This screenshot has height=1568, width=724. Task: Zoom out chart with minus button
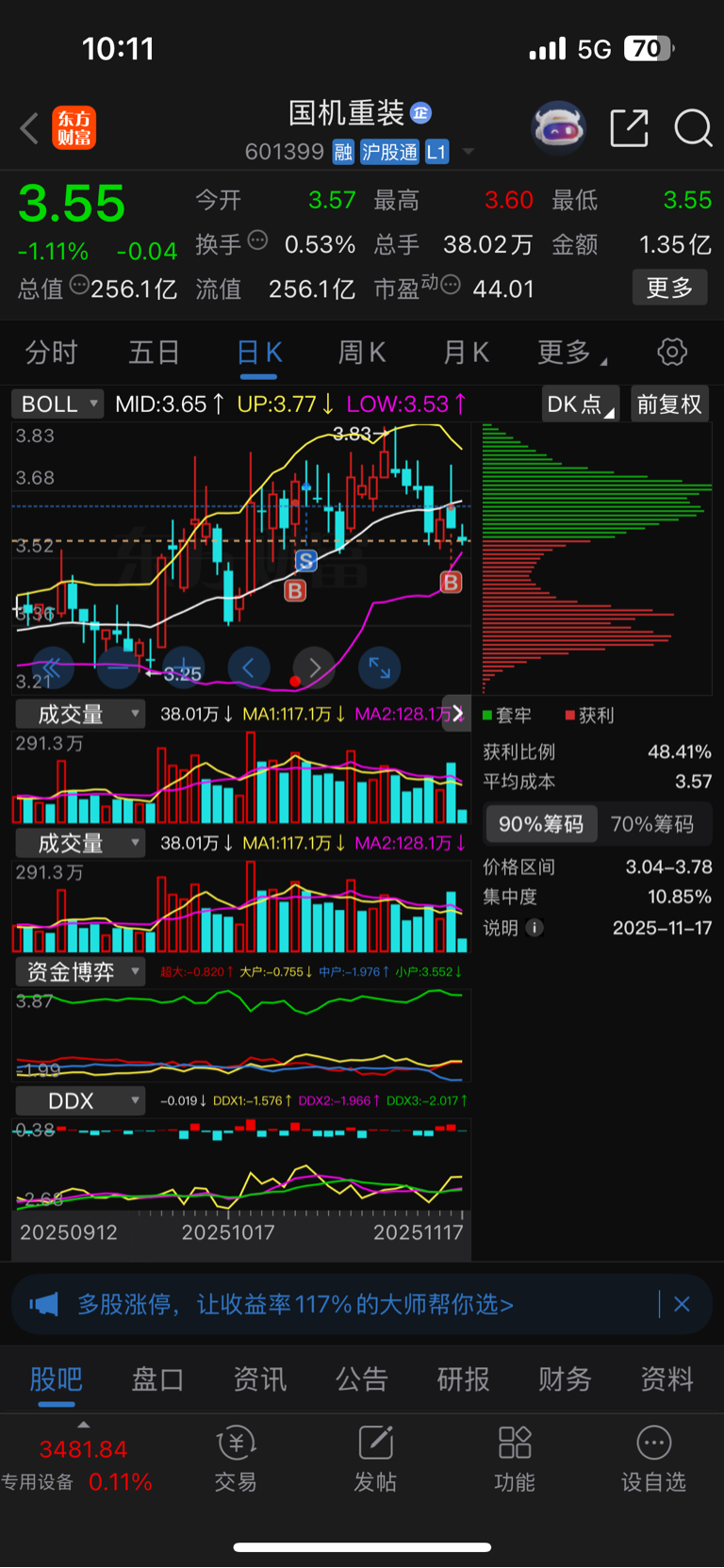[118, 668]
